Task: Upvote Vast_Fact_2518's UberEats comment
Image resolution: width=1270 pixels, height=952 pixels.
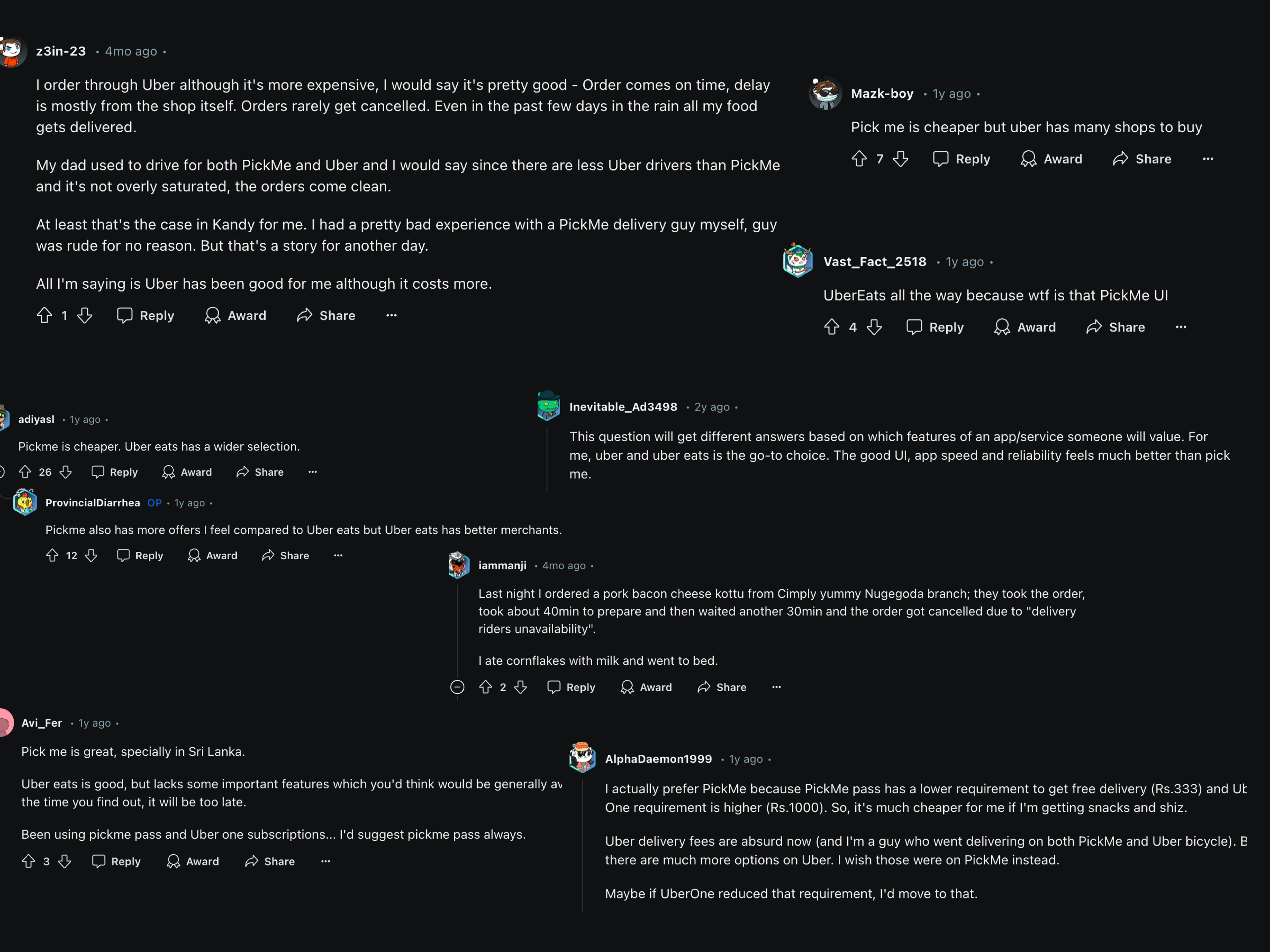Action: tap(831, 327)
